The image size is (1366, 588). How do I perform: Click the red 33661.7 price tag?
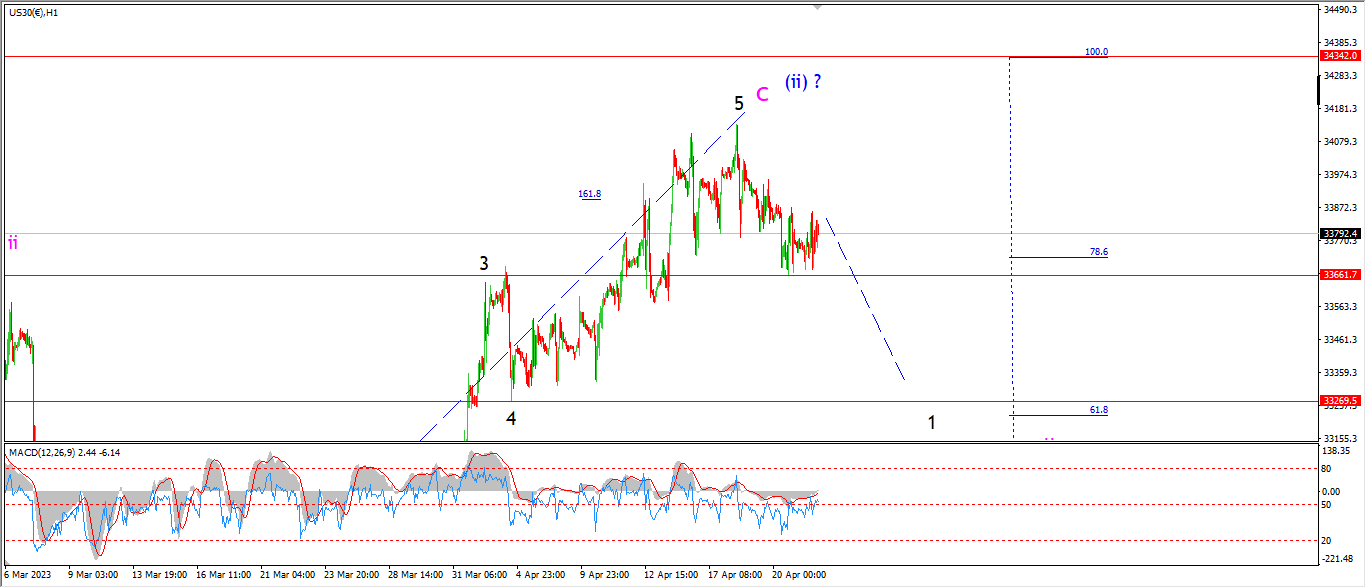pos(1340,275)
